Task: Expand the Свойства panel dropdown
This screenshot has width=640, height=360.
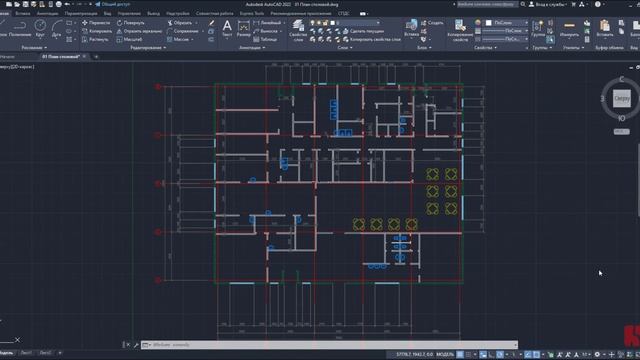Action: click(485, 48)
